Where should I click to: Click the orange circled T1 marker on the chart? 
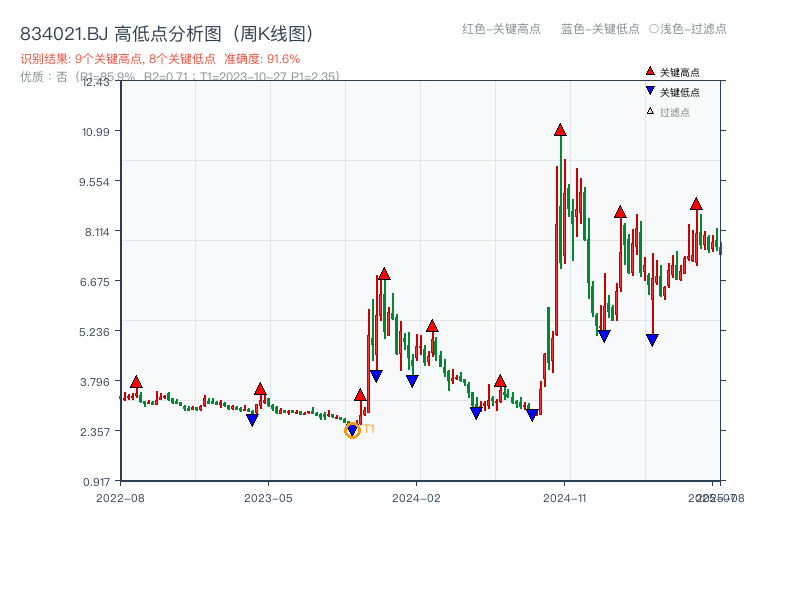pos(352,430)
